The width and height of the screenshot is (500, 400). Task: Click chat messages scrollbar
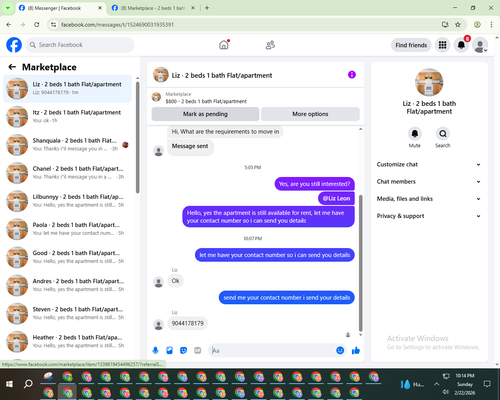point(360,263)
